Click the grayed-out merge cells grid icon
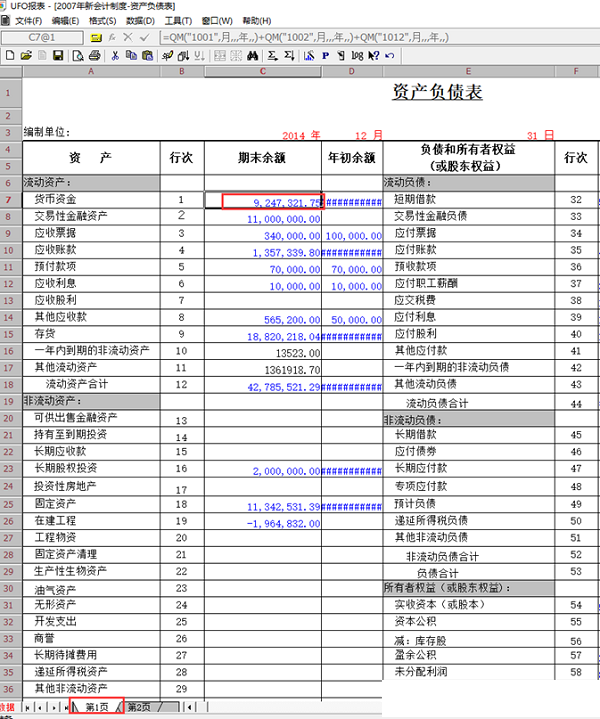 click(220, 55)
